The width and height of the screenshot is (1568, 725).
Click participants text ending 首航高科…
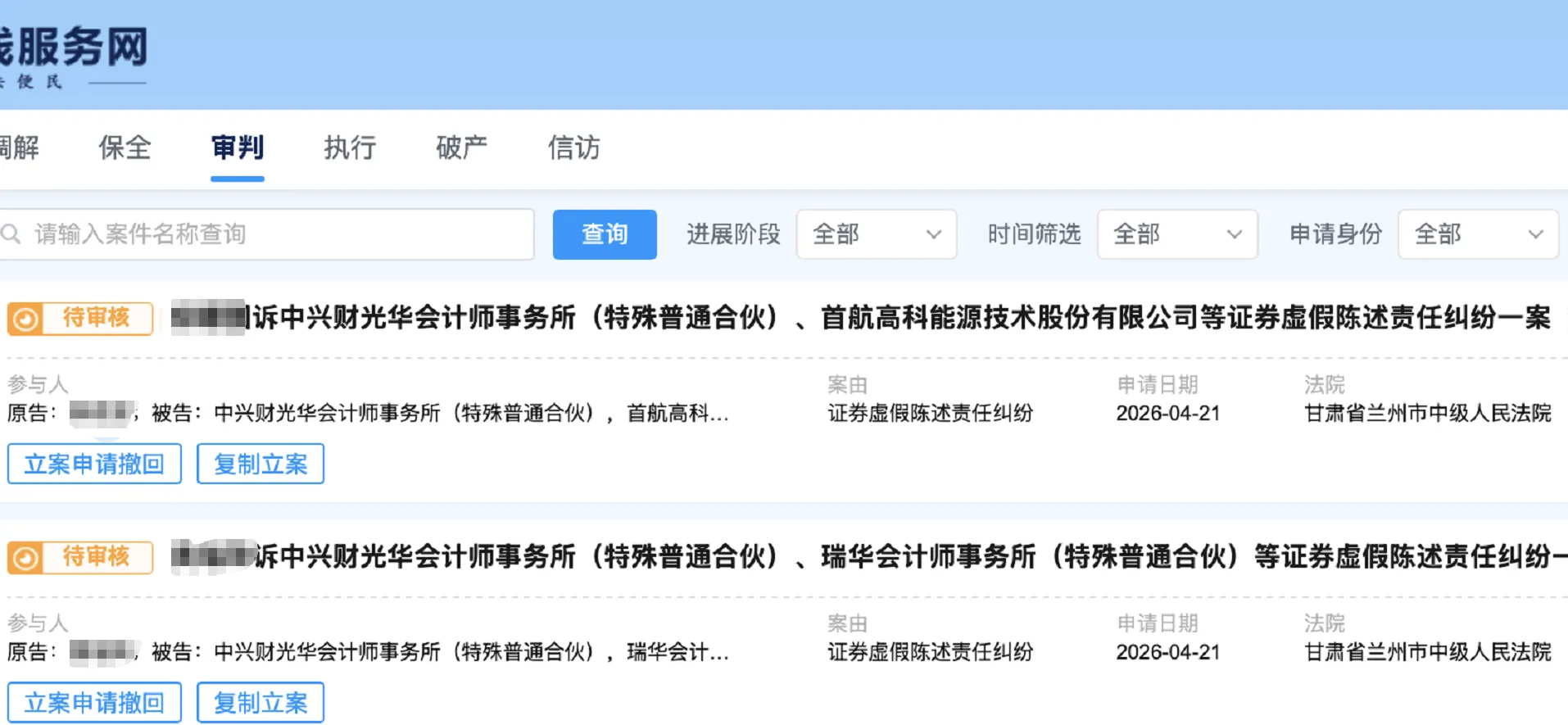(x=368, y=413)
